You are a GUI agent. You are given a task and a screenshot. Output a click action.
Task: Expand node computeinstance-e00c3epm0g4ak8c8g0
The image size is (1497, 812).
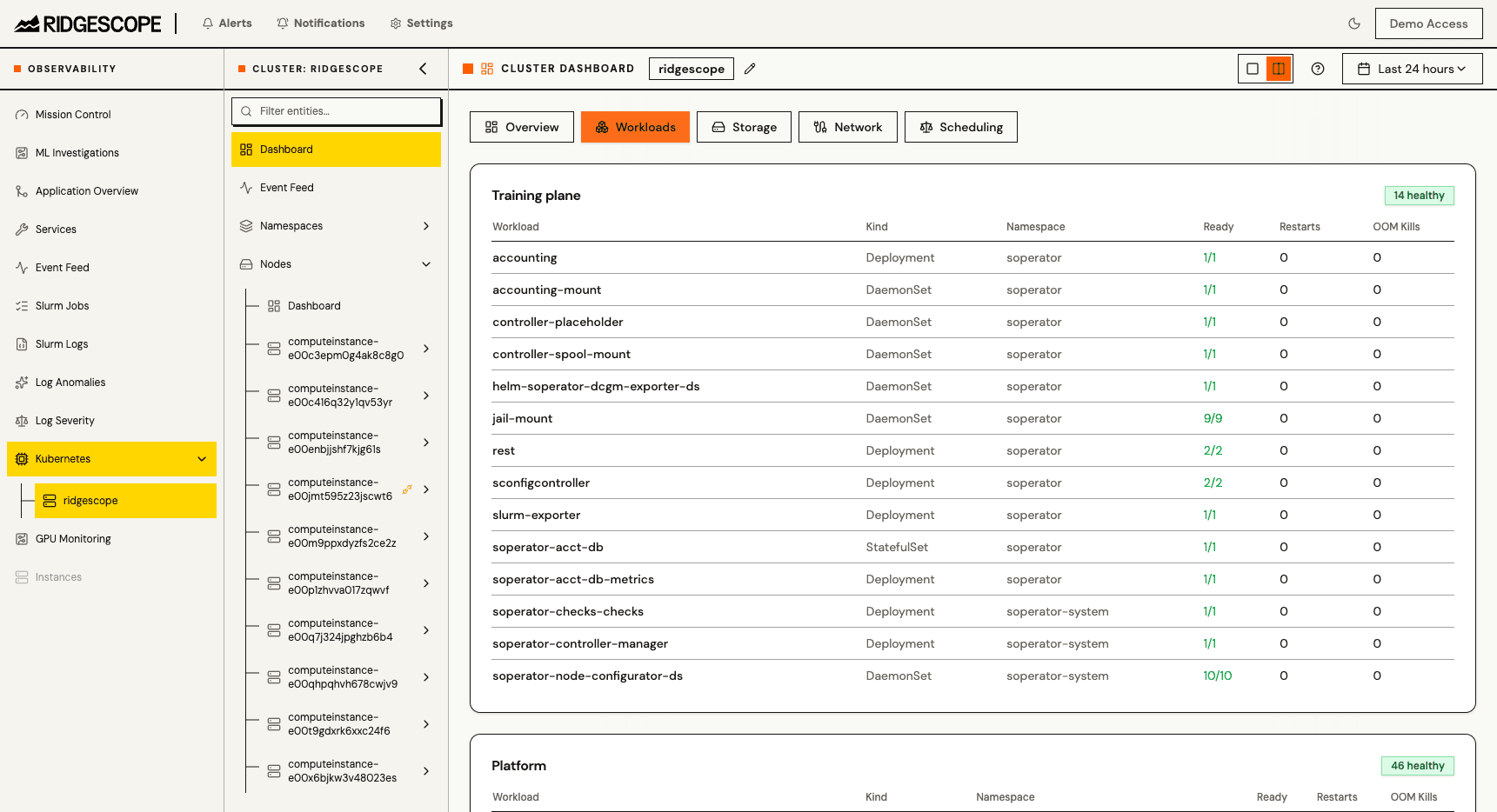click(x=426, y=349)
